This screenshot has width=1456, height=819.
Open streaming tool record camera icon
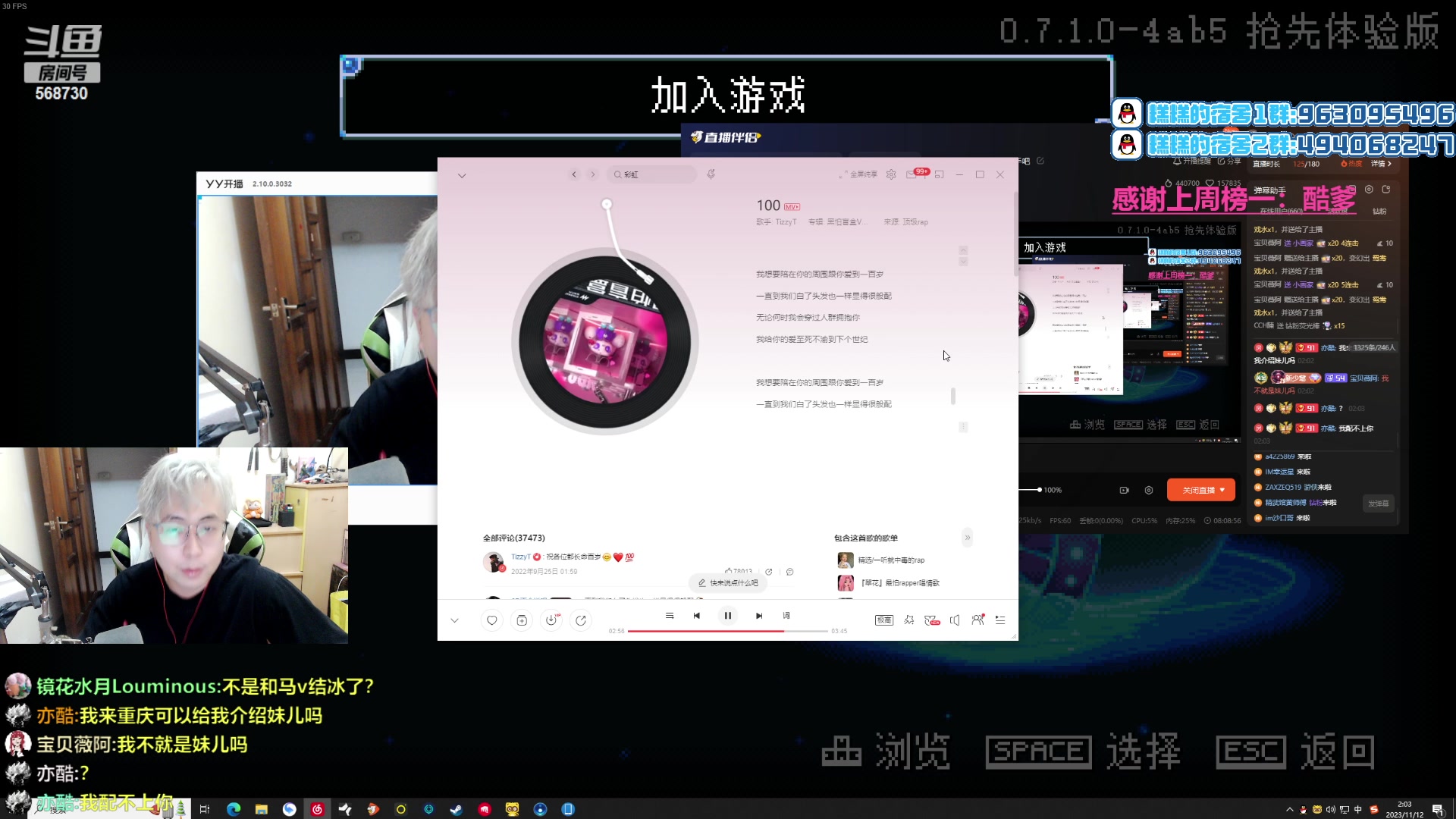1124,491
